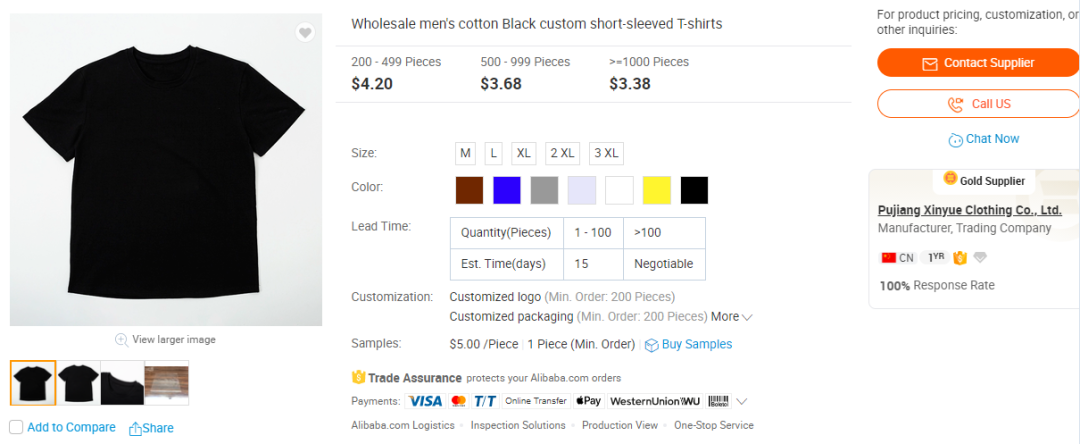Click the magnifier View larger image icon
1080x444 pixels.
[122, 340]
